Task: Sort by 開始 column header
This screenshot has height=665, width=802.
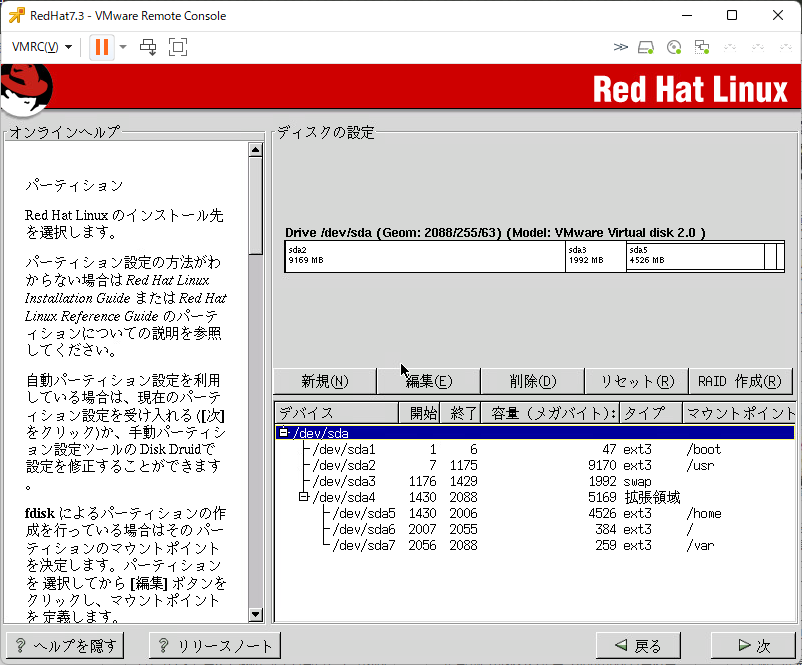Action: (419, 413)
